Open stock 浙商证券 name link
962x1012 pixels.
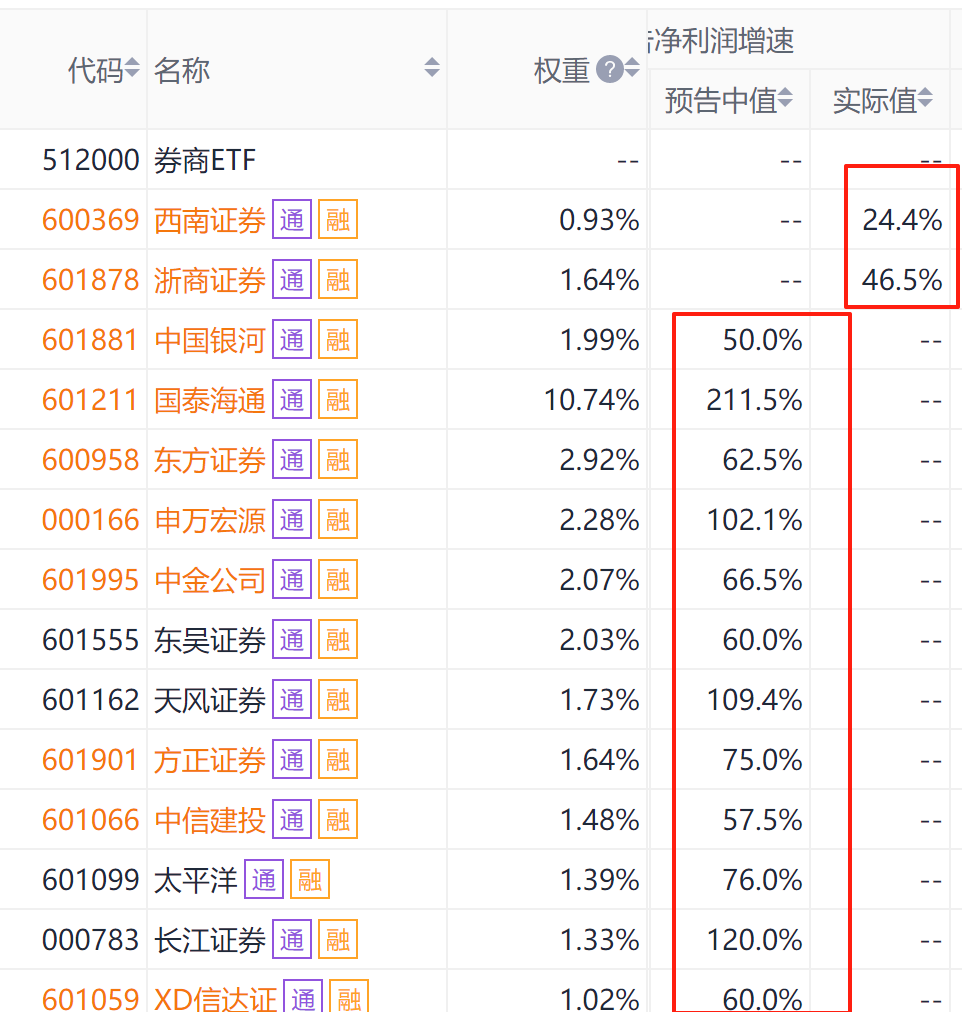[x=210, y=280]
